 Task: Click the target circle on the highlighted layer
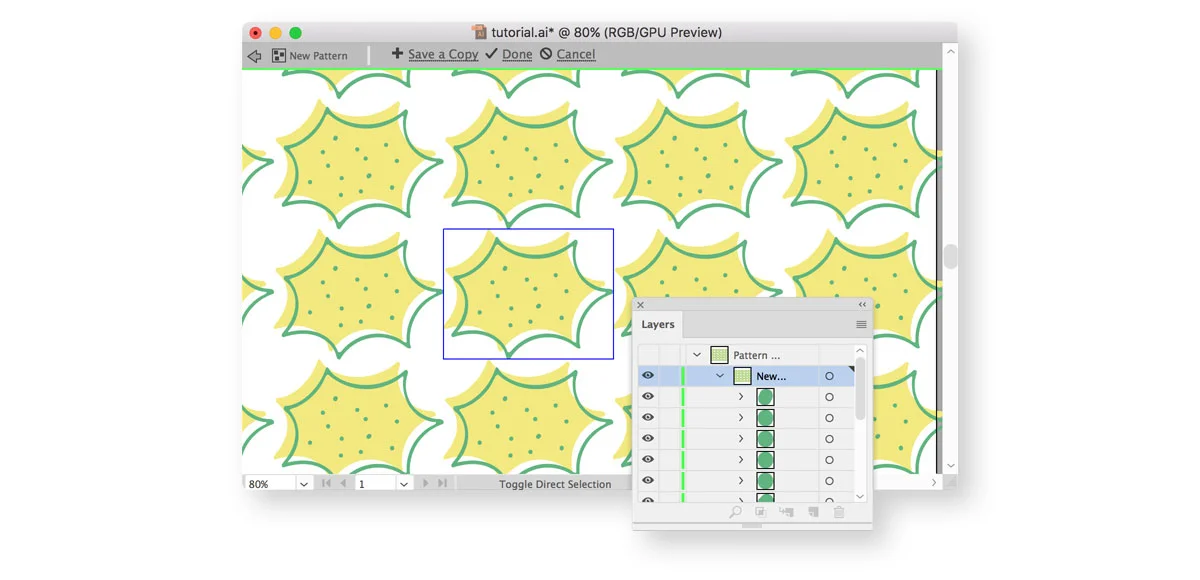point(829,375)
